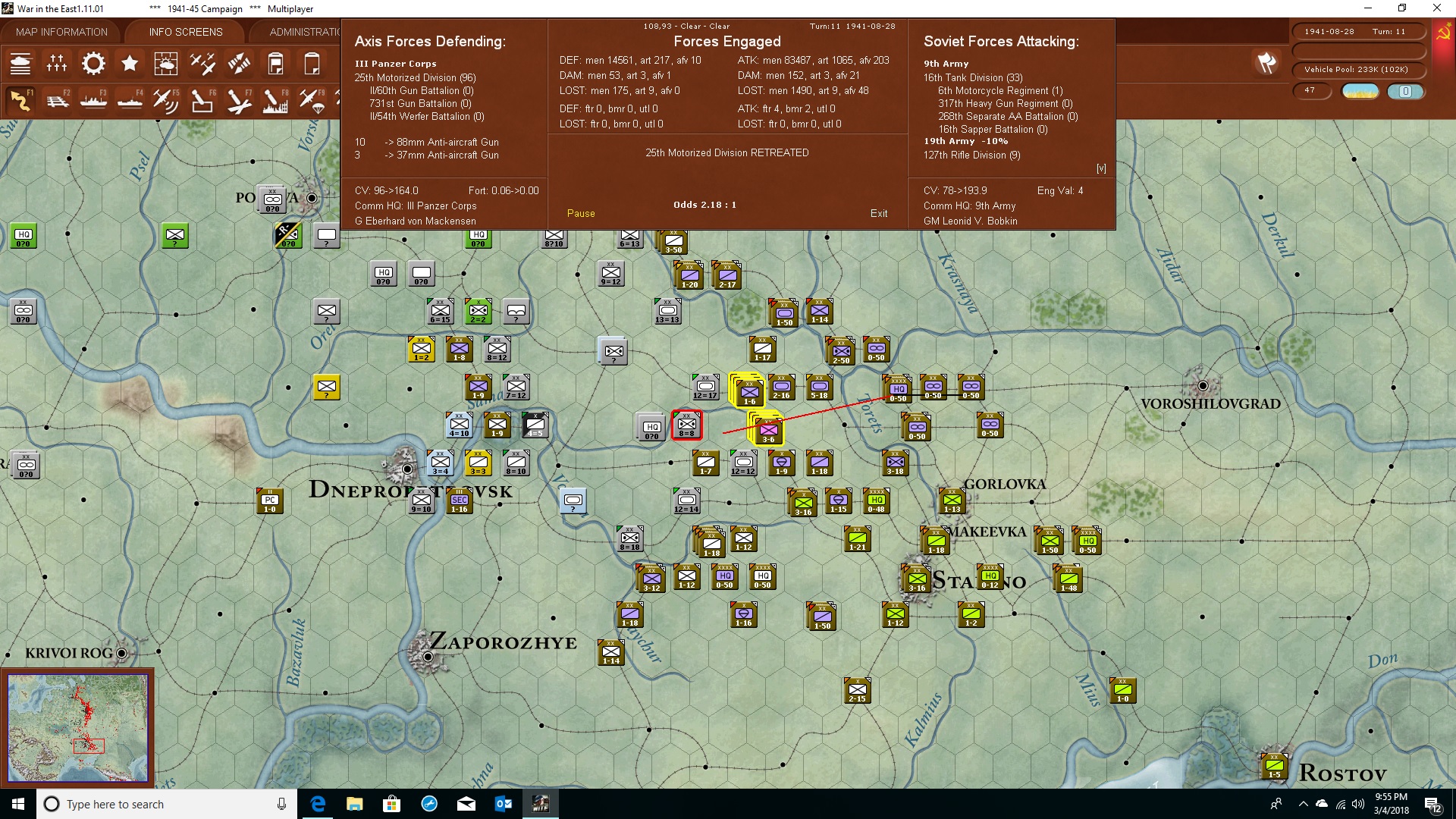Click Odds 2.18 : 1 text

704,205
